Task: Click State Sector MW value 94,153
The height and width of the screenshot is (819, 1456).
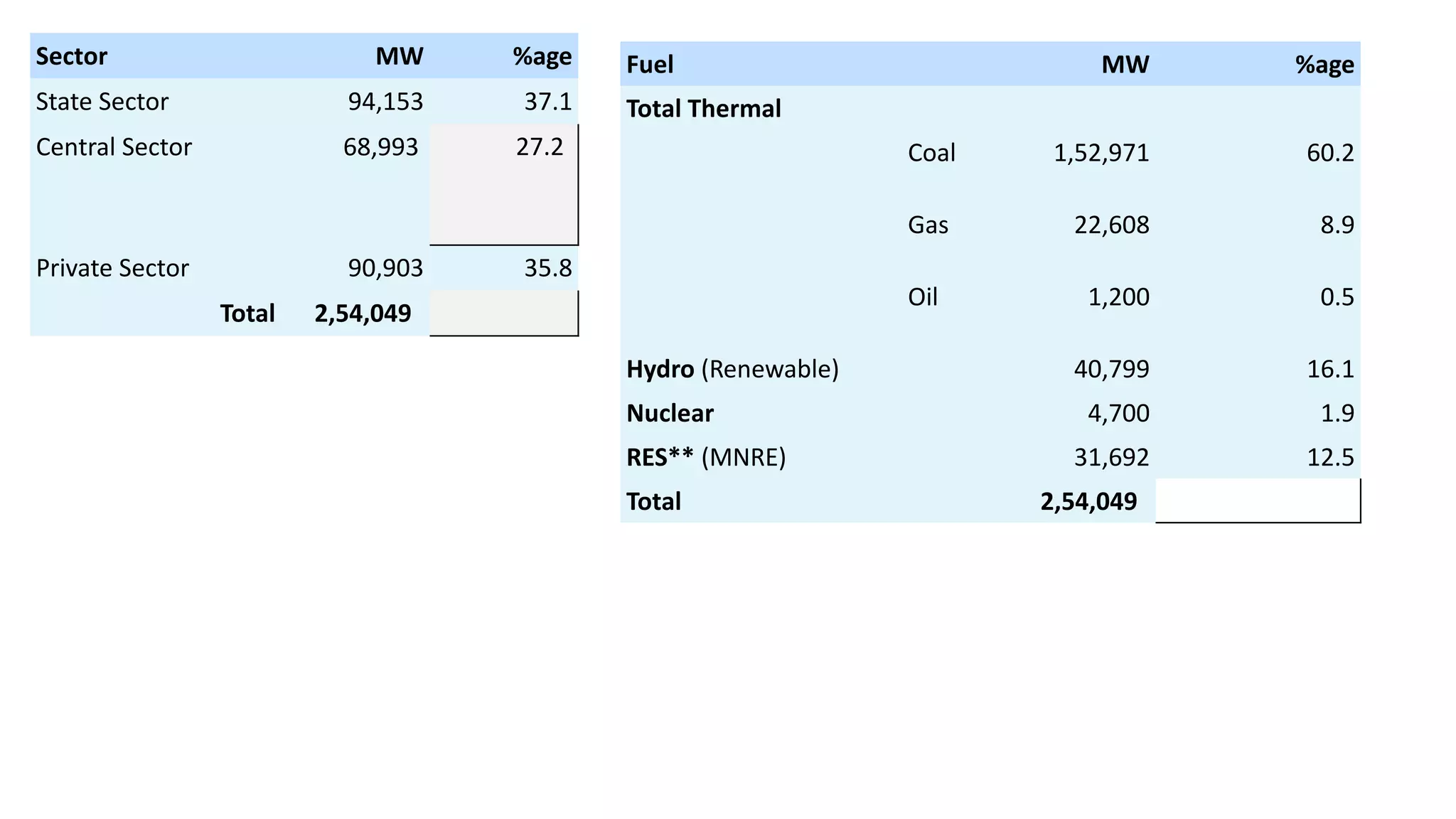Action: click(x=385, y=102)
